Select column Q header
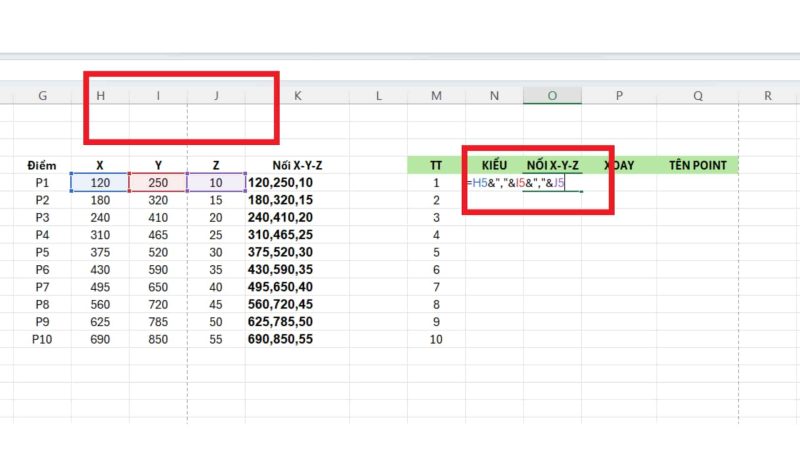This screenshot has width=800, height=450. click(697, 95)
